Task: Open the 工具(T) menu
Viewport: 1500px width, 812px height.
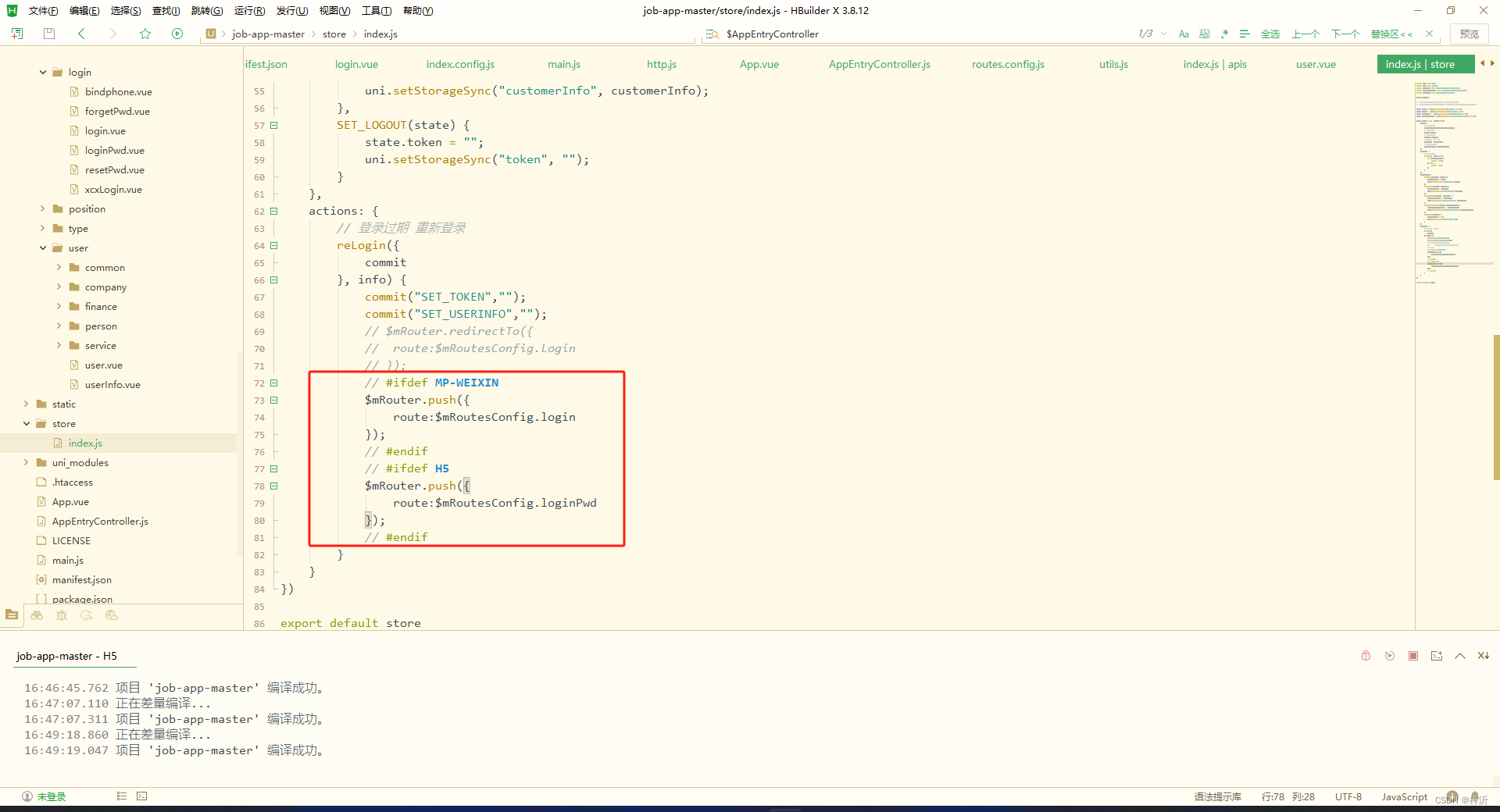Action: pyautogui.click(x=377, y=10)
